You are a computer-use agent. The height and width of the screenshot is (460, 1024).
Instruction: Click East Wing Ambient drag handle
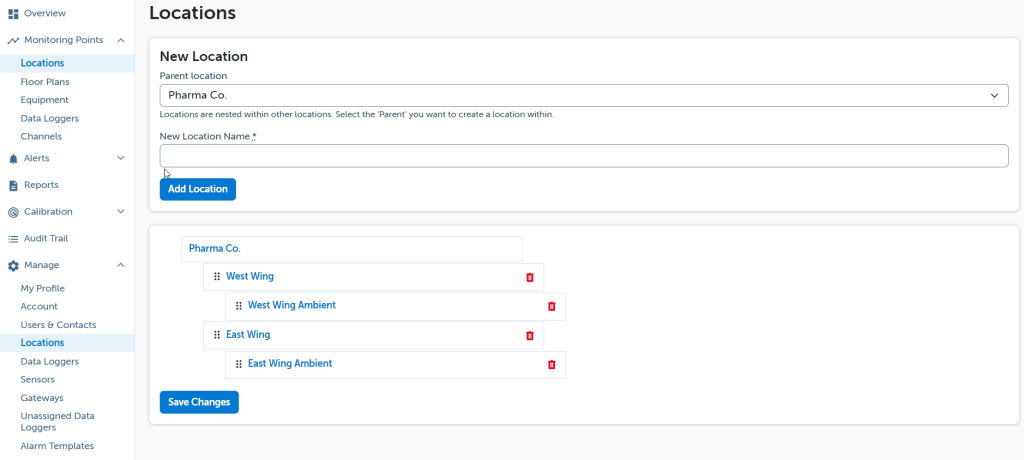pos(239,364)
